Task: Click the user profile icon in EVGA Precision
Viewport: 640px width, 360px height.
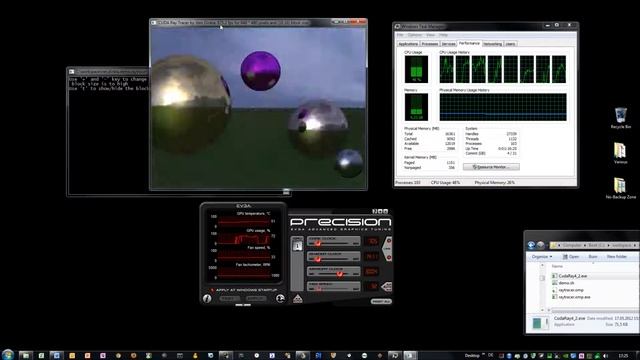Action: click(280, 298)
